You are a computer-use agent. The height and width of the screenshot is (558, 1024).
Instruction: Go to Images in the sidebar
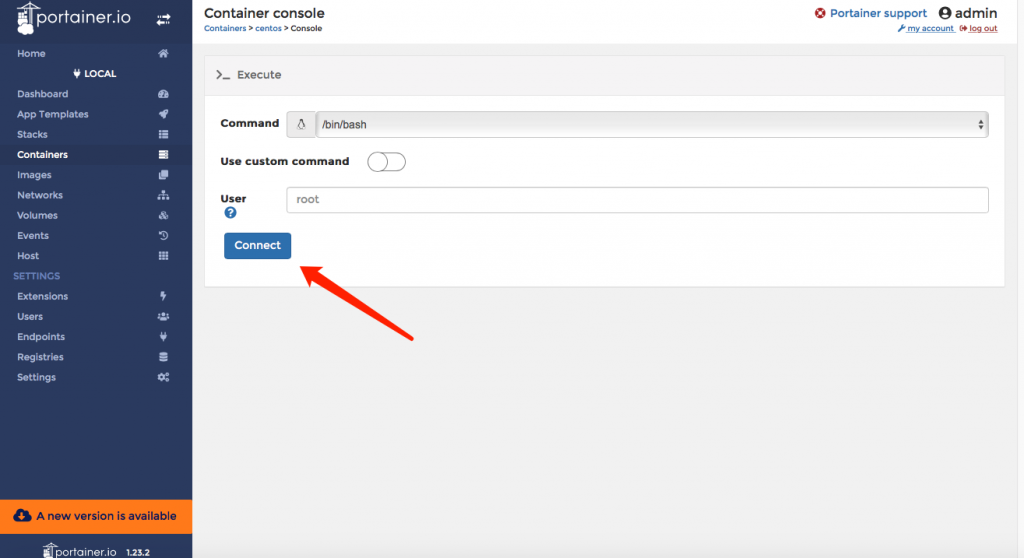(34, 175)
